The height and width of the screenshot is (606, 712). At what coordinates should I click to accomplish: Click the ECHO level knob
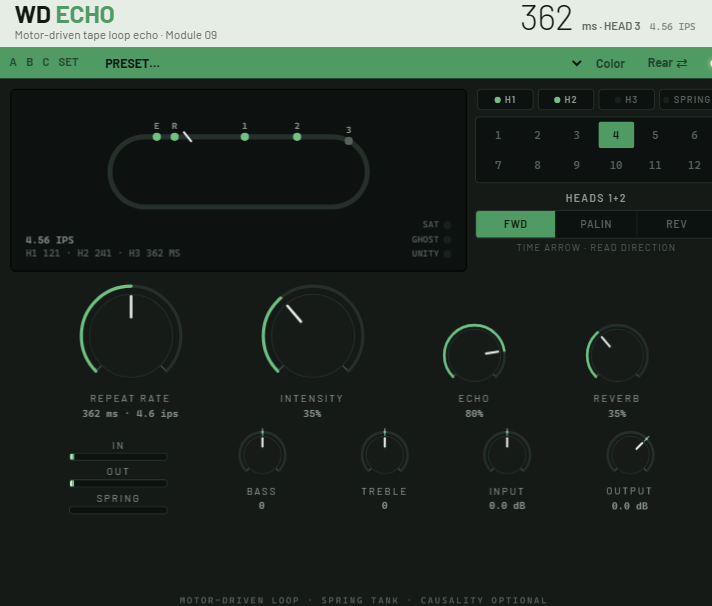tap(474, 355)
